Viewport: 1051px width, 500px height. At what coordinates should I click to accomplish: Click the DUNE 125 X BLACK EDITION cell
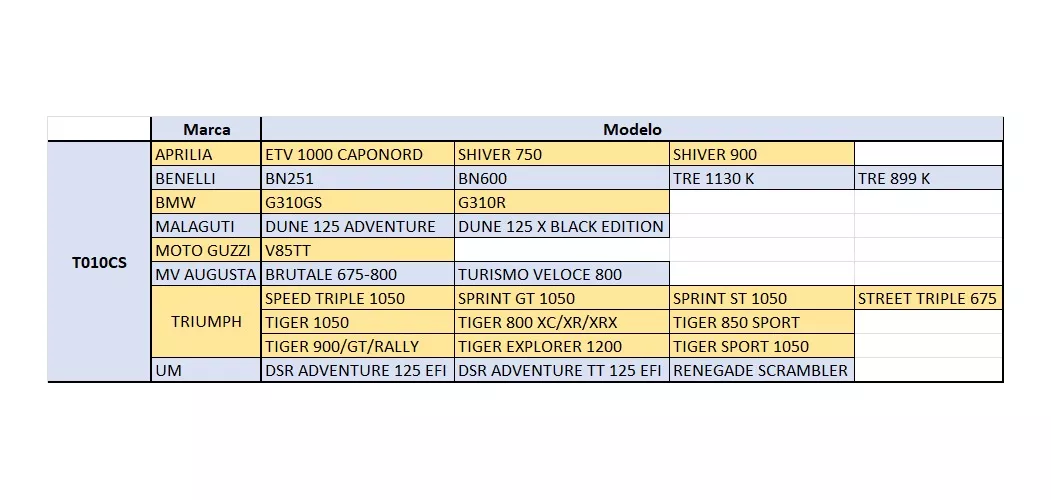click(x=562, y=227)
